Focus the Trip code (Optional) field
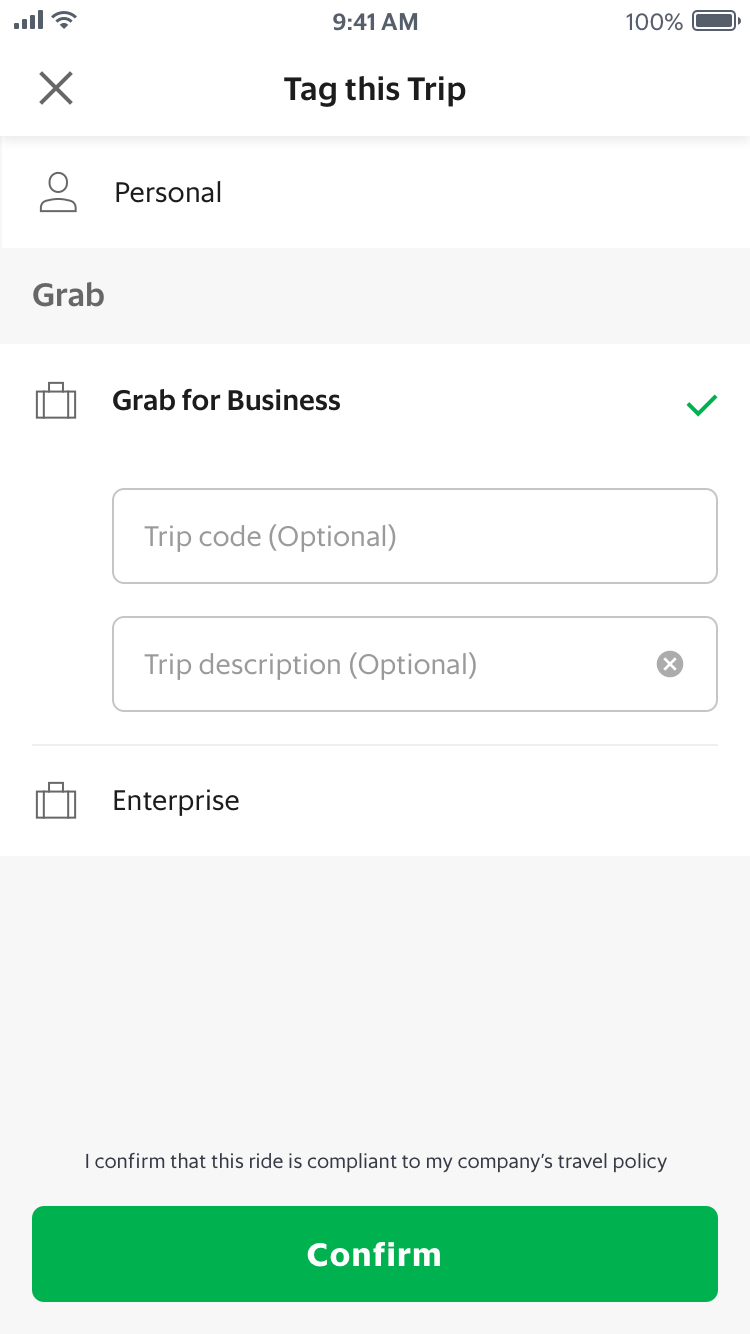The image size is (750, 1334). pos(414,536)
